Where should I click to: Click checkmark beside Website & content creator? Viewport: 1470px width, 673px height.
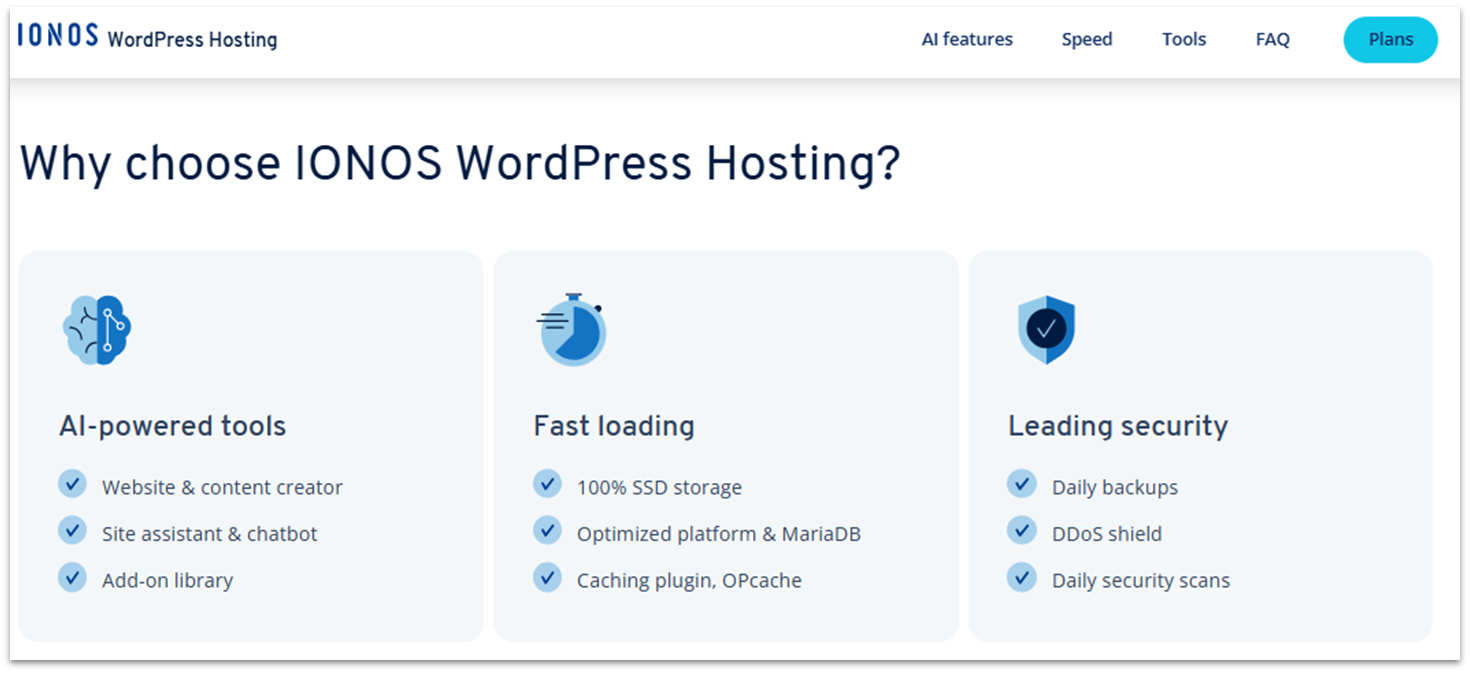tap(72, 484)
